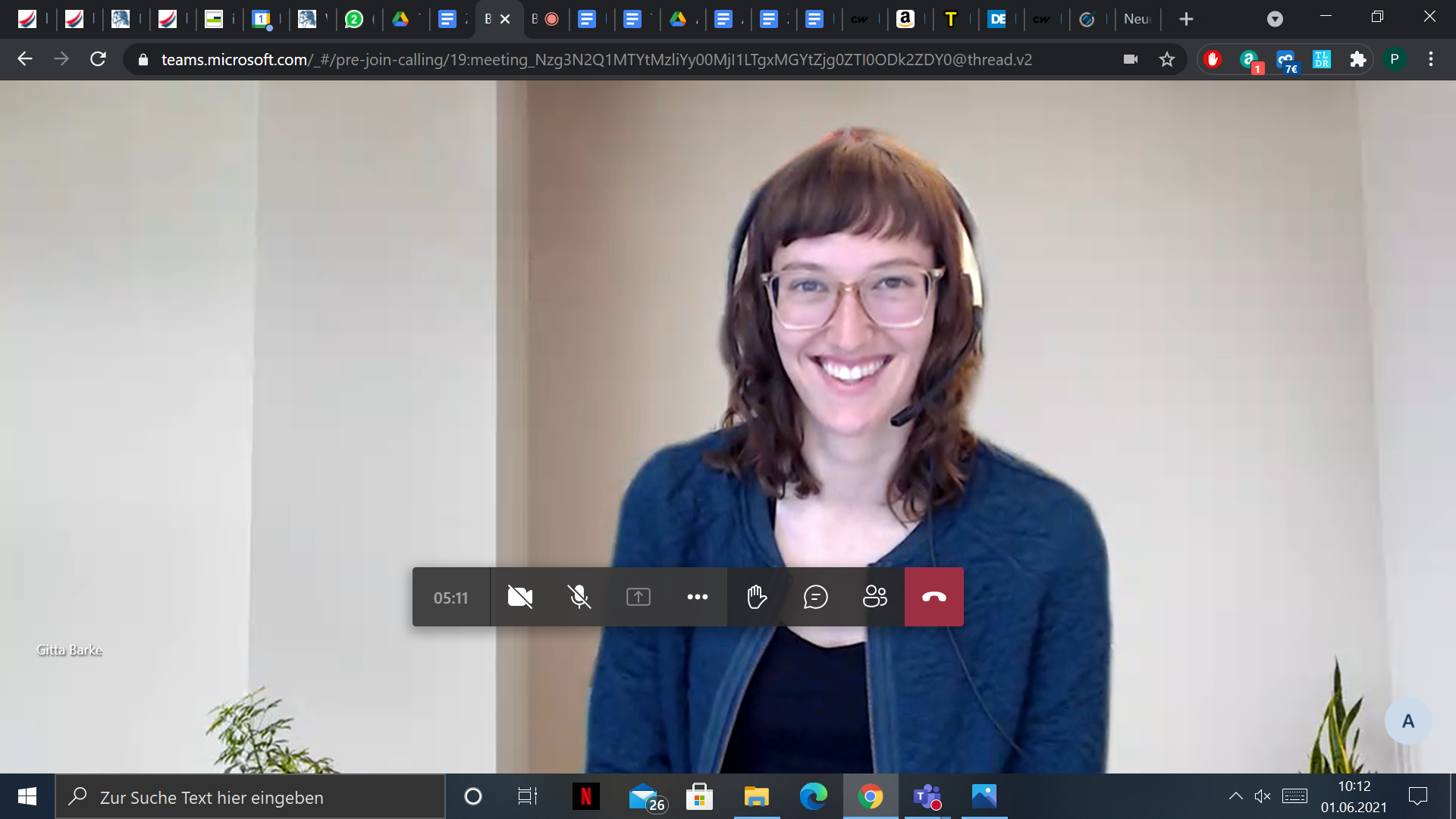Hang up the call with red button
The image size is (1456, 819).
pyautogui.click(x=934, y=598)
